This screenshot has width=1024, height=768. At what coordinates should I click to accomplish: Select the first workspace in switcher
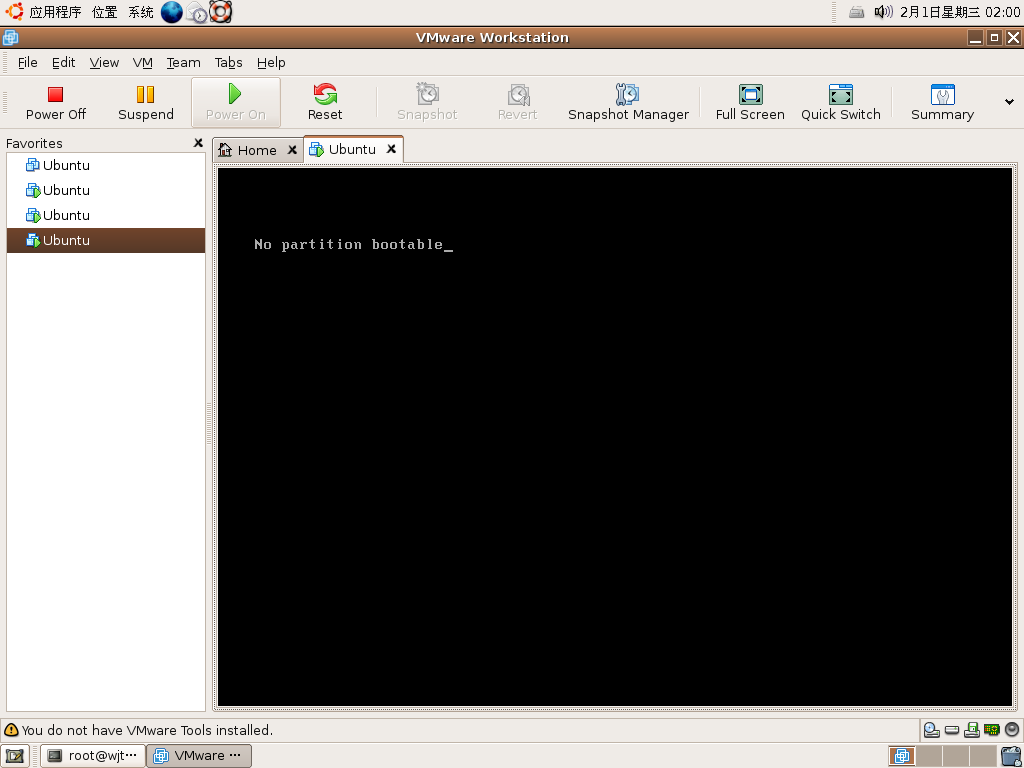point(902,756)
